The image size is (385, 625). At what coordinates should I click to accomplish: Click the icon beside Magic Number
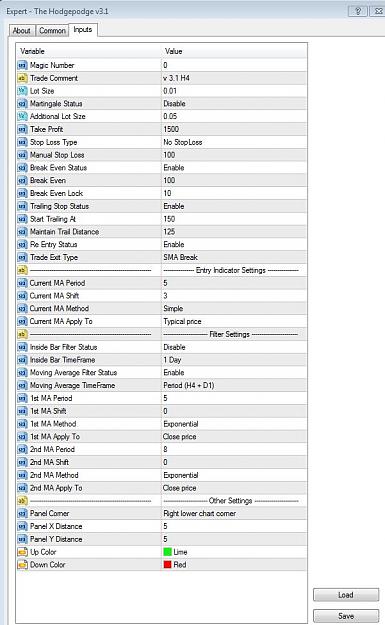tap(22, 65)
